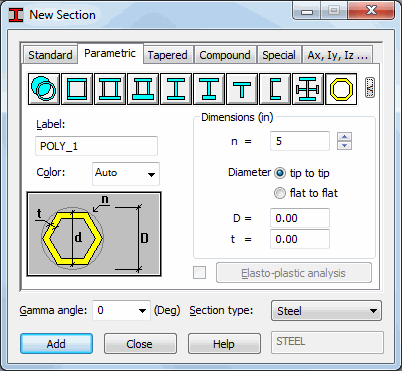Image resolution: width=402 pixels, height=371 pixels.
Task: Tick the Elasto-plastic analysis checkbox
Action: [200, 273]
